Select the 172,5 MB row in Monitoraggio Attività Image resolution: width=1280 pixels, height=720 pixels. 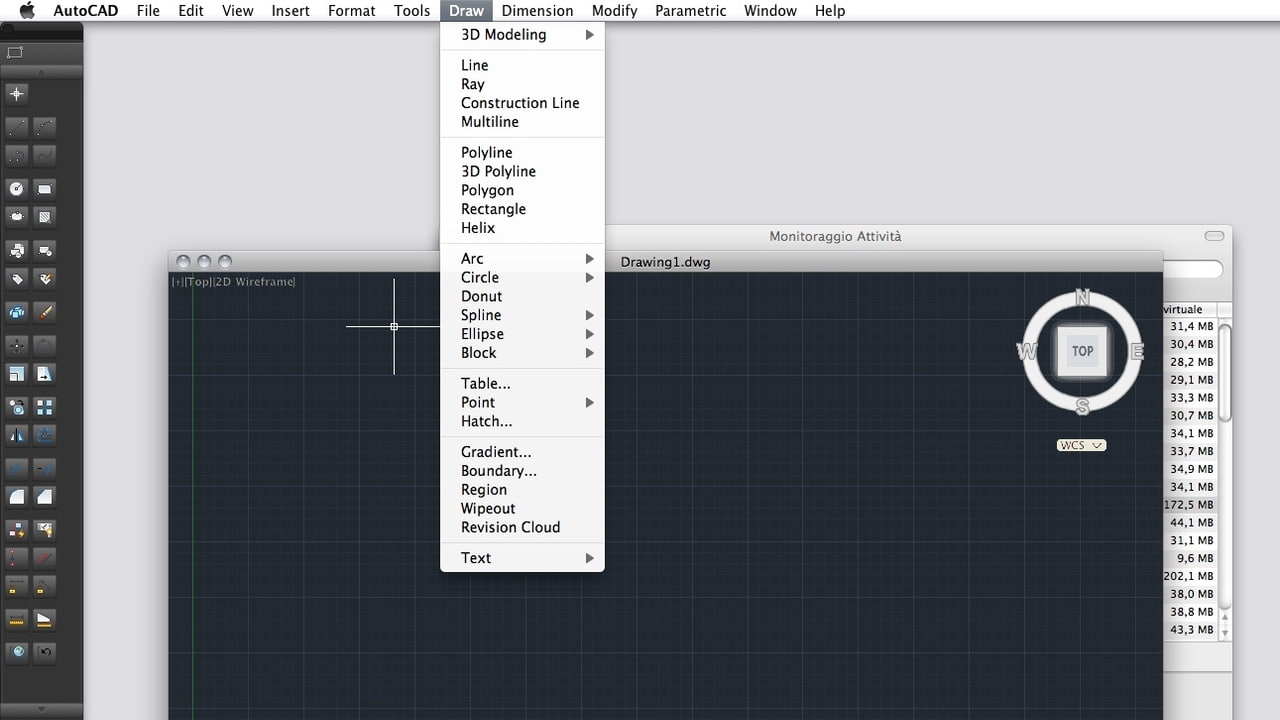[1189, 505]
